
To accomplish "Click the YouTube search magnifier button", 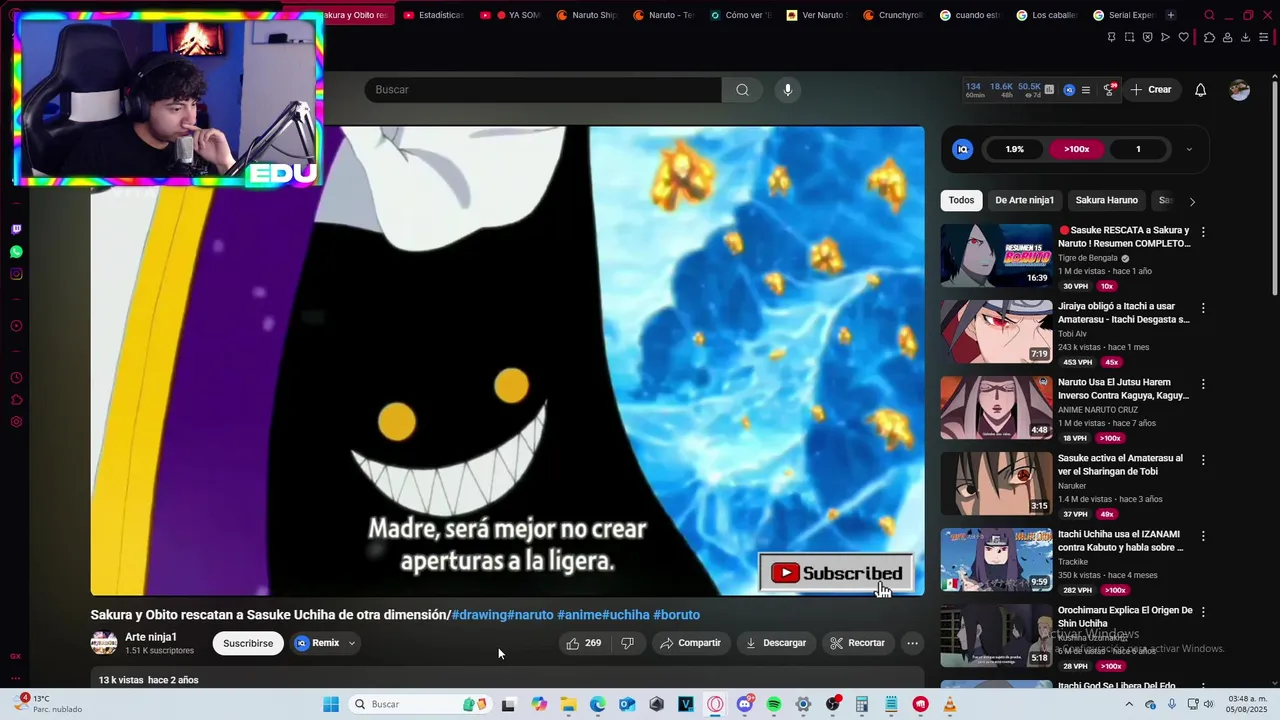I will click(x=742, y=90).
